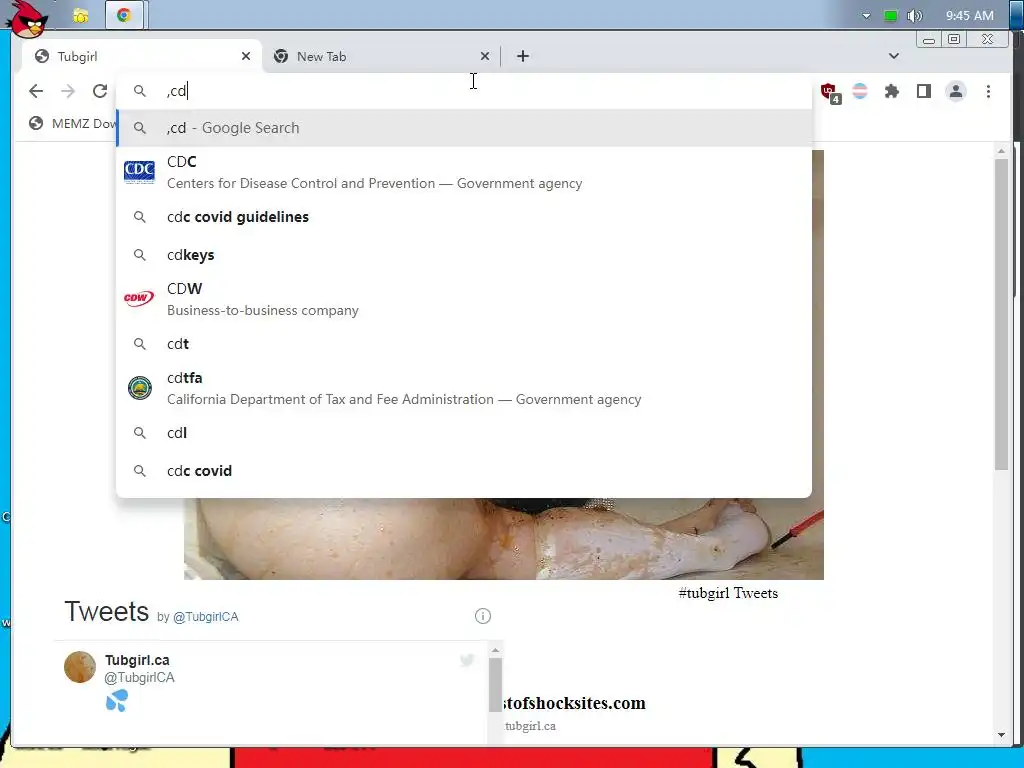Open the Chrome three-dot menu

pos(988,91)
